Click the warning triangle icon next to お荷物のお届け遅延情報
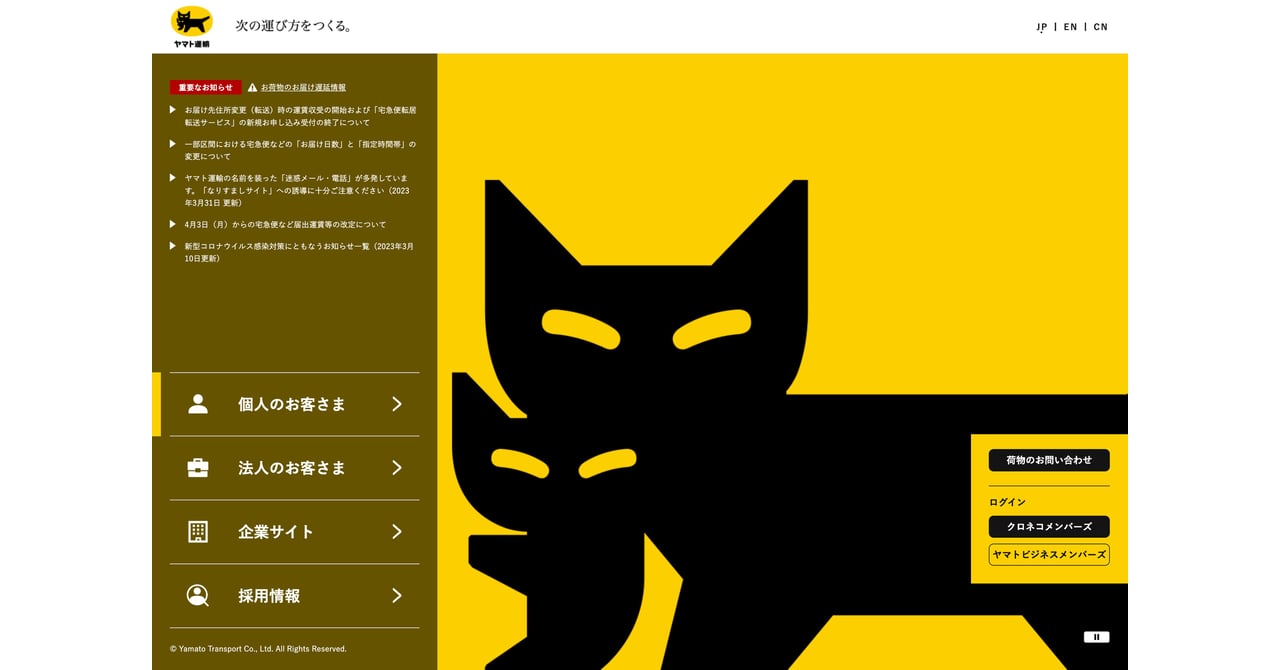 coord(252,87)
